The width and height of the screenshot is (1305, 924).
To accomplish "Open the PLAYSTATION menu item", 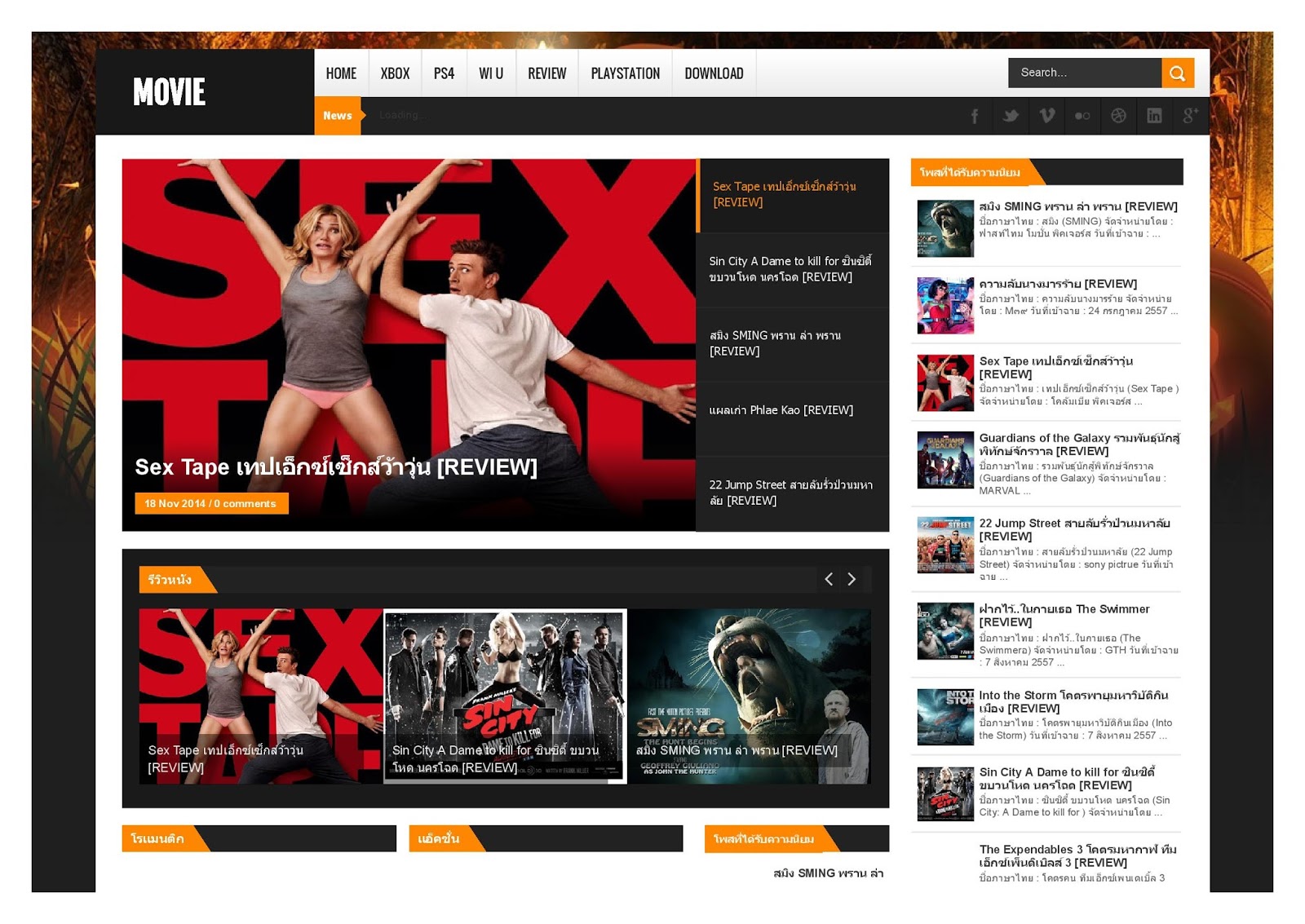I will [626, 73].
